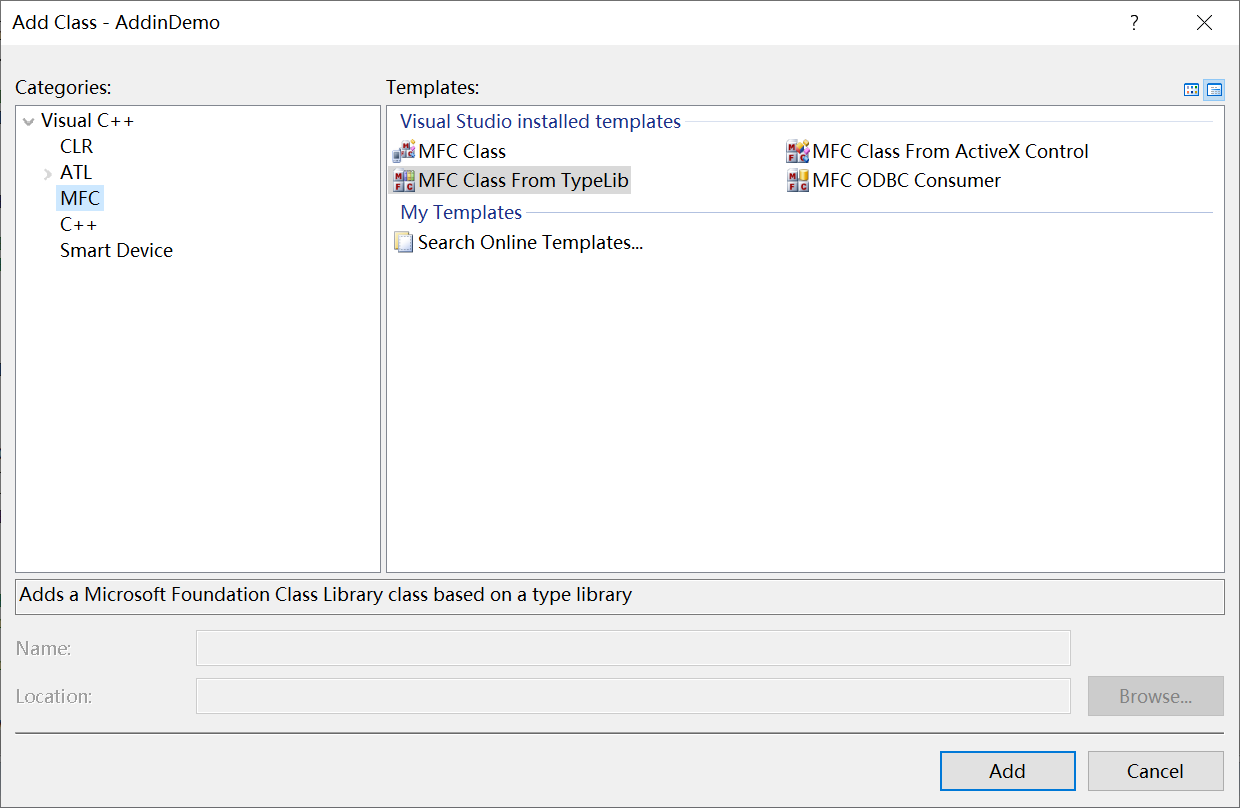Screen dimensions: 1240x808
Task: Collapse the Visual C++ category node
Action: pyautogui.click(x=28, y=122)
